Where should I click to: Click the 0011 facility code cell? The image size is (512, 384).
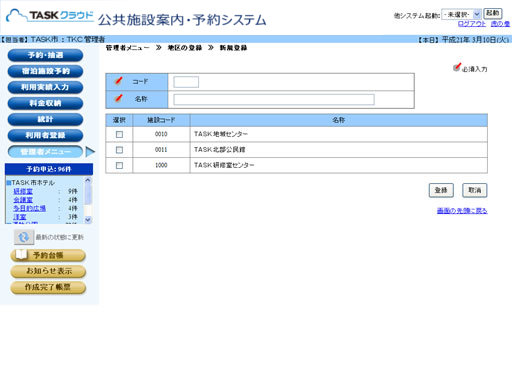click(161, 150)
